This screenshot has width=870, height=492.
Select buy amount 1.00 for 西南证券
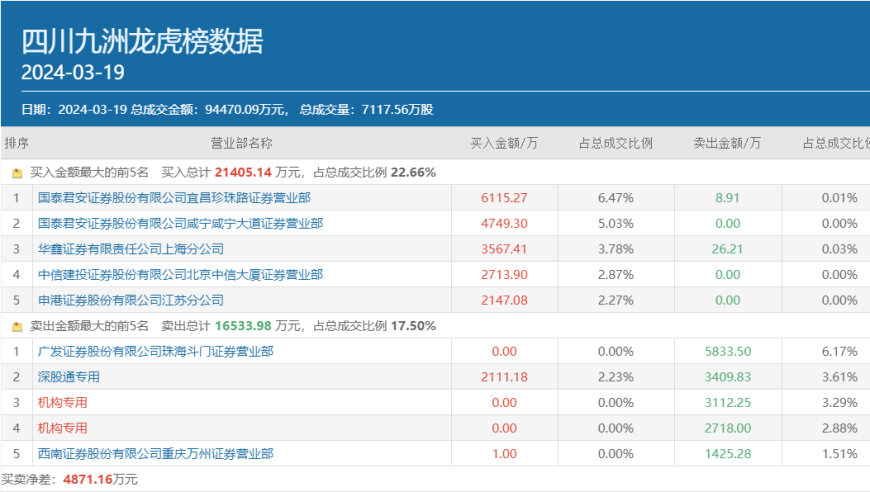pos(504,454)
